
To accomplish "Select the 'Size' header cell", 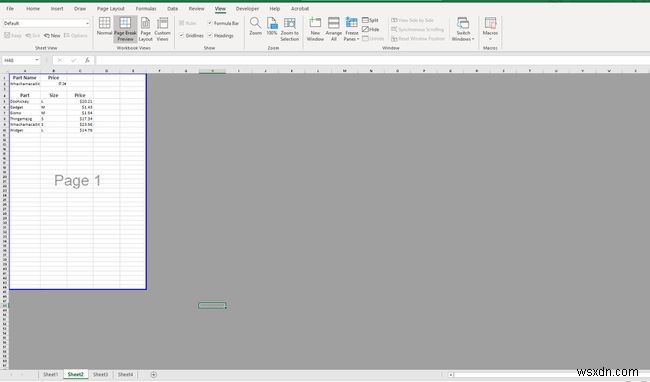I will [54, 95].
